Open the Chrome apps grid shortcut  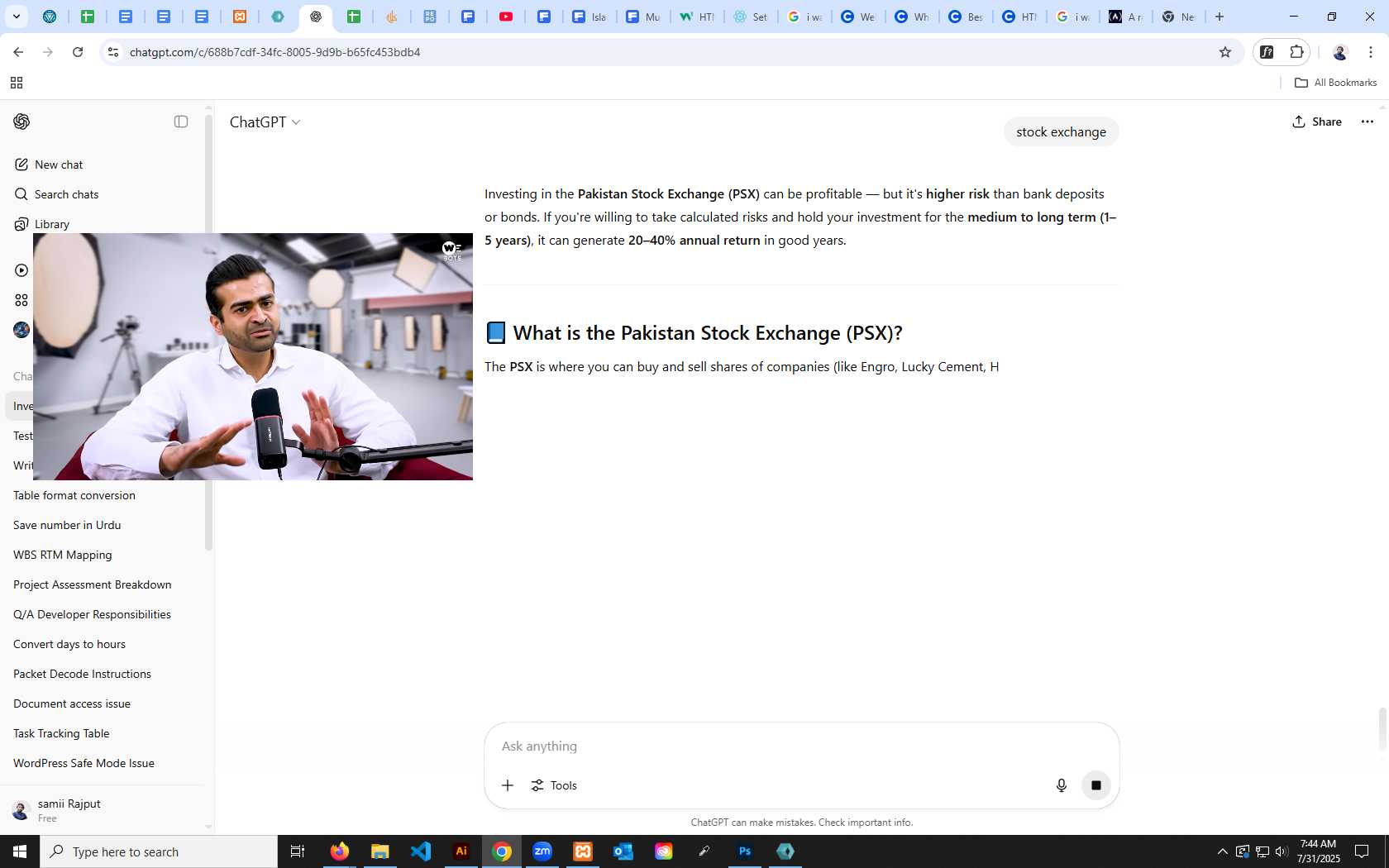pos(16,83)
